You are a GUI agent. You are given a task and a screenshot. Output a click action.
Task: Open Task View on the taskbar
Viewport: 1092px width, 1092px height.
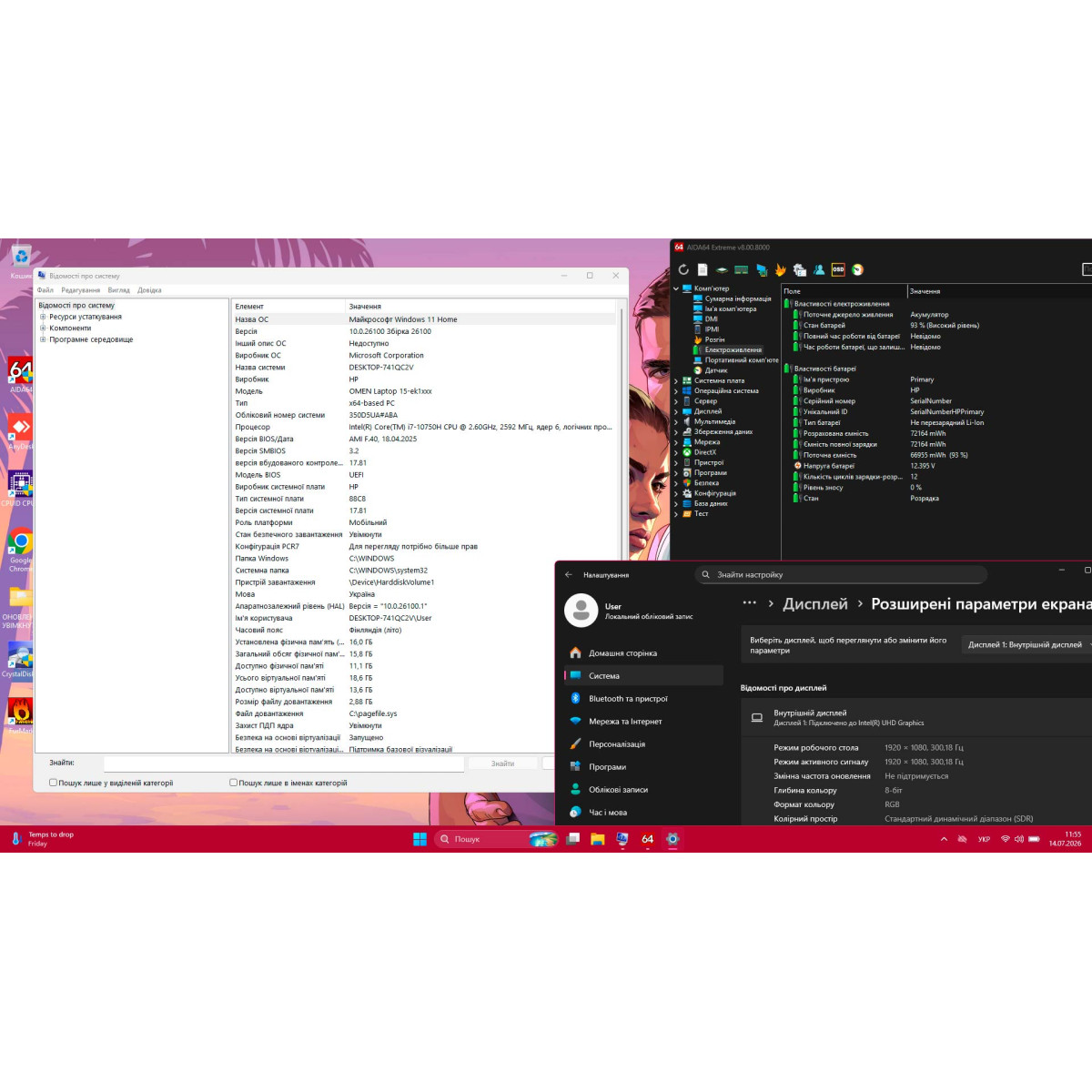pos(573,839)
